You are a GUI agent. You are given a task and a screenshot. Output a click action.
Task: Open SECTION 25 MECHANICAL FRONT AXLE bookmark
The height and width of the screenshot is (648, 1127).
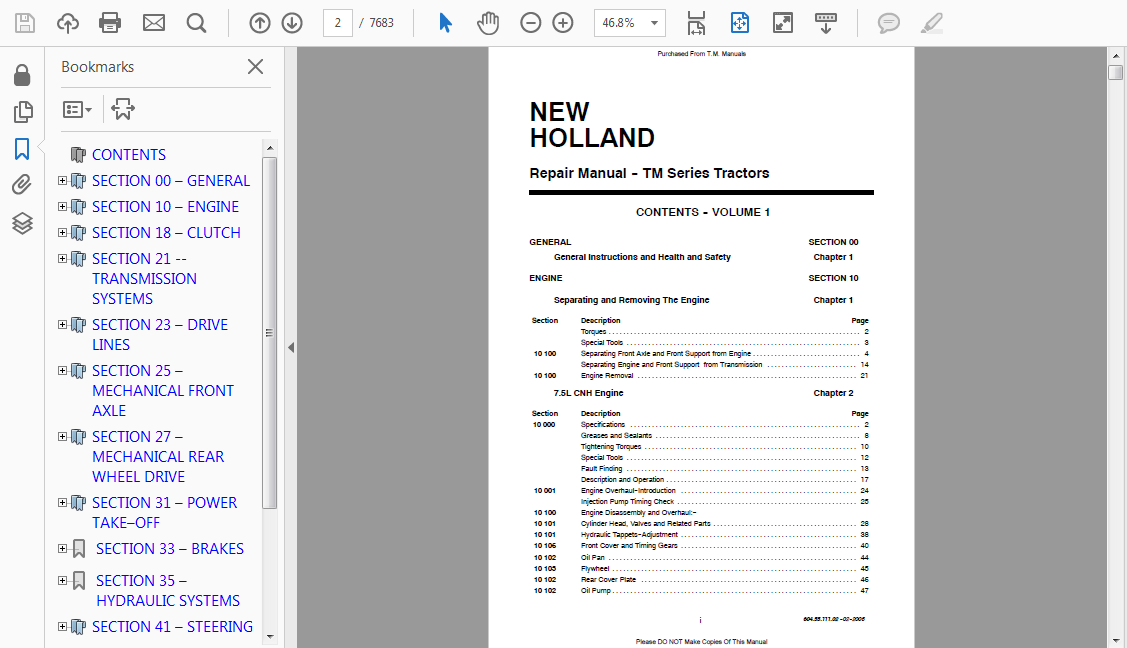pos(163,390)
